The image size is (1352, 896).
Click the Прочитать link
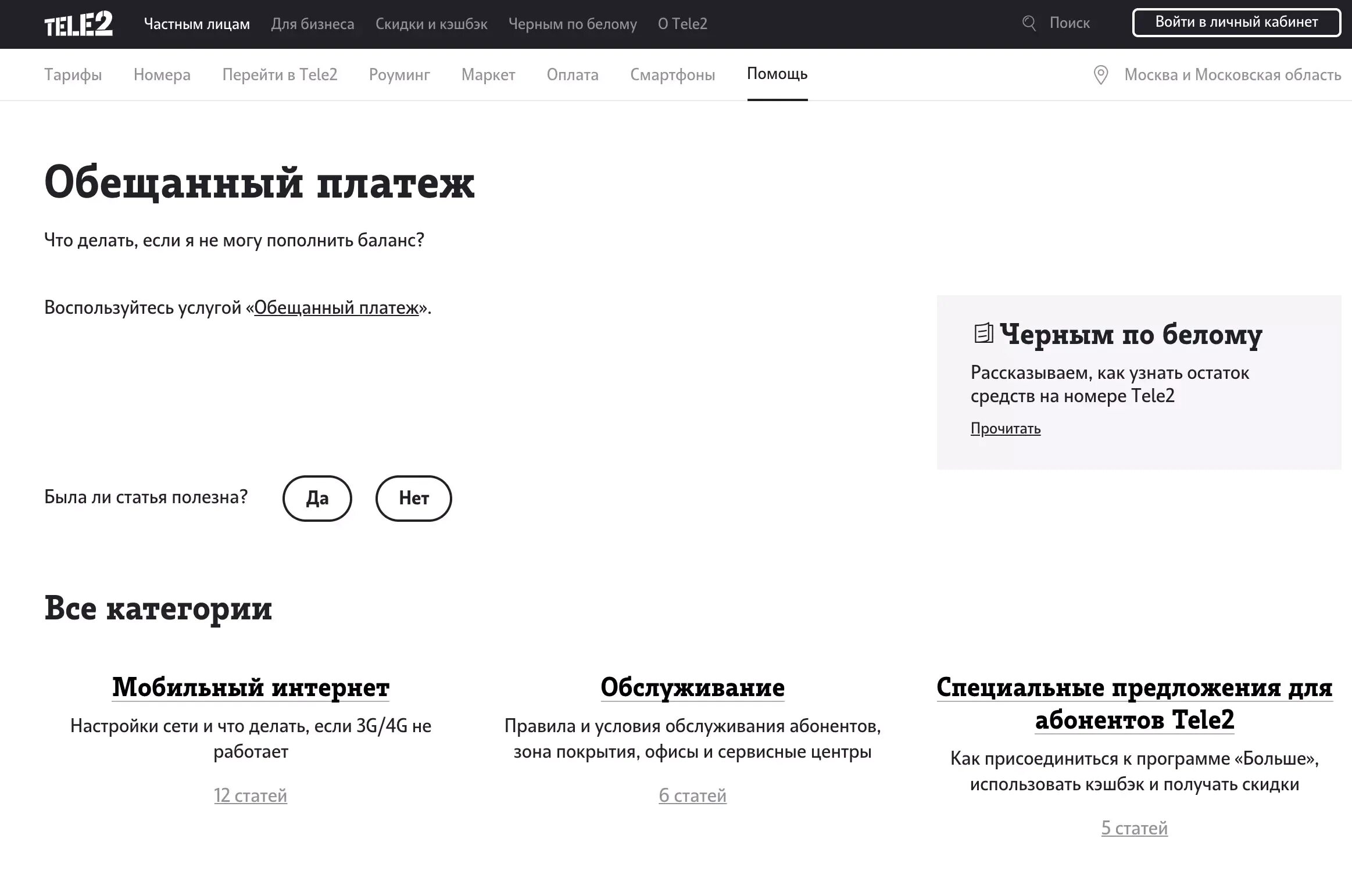point(1006,428)
